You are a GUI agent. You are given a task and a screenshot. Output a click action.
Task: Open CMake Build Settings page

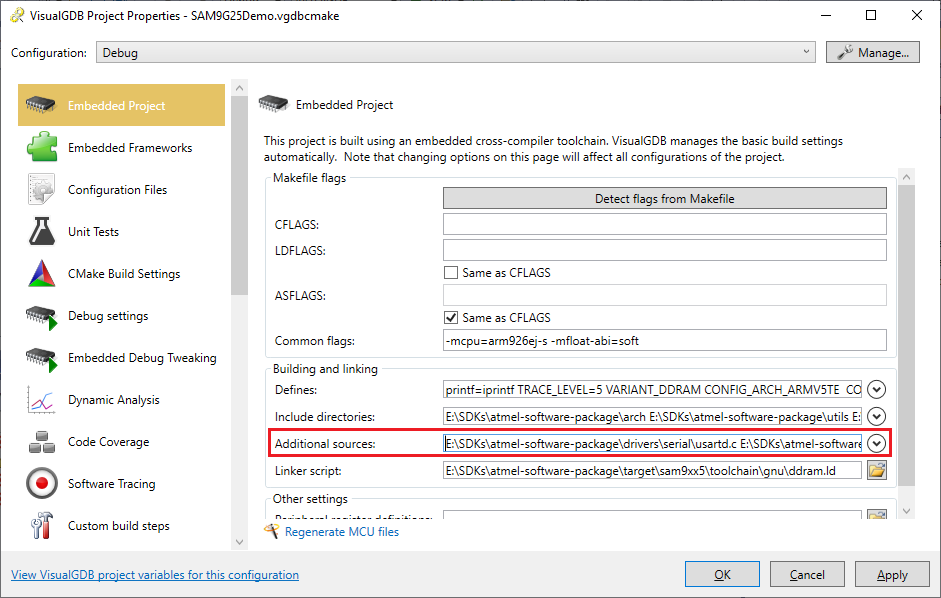click(x=121, y=273)
